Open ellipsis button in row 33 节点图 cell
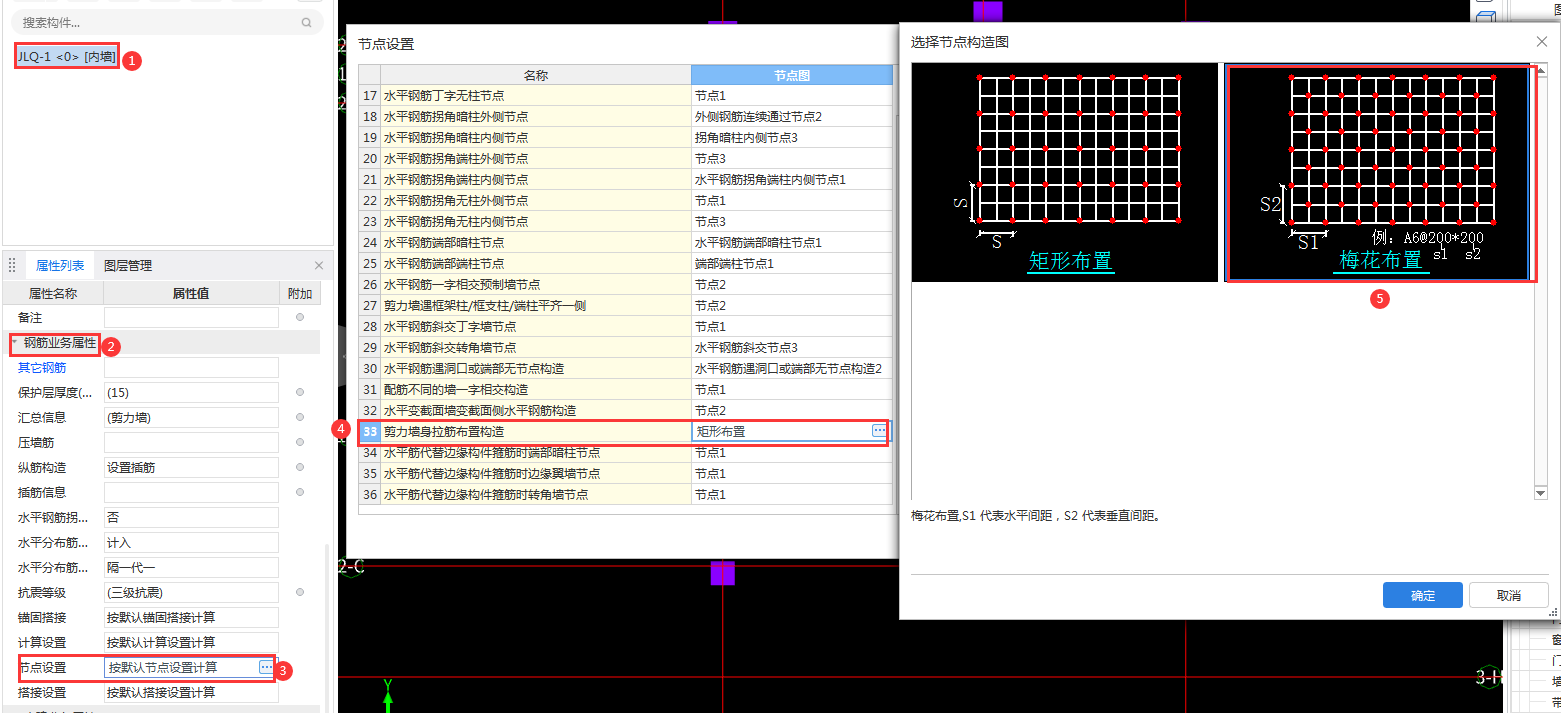The height and width of the screenshot is (713, 1561). (879, 431)
